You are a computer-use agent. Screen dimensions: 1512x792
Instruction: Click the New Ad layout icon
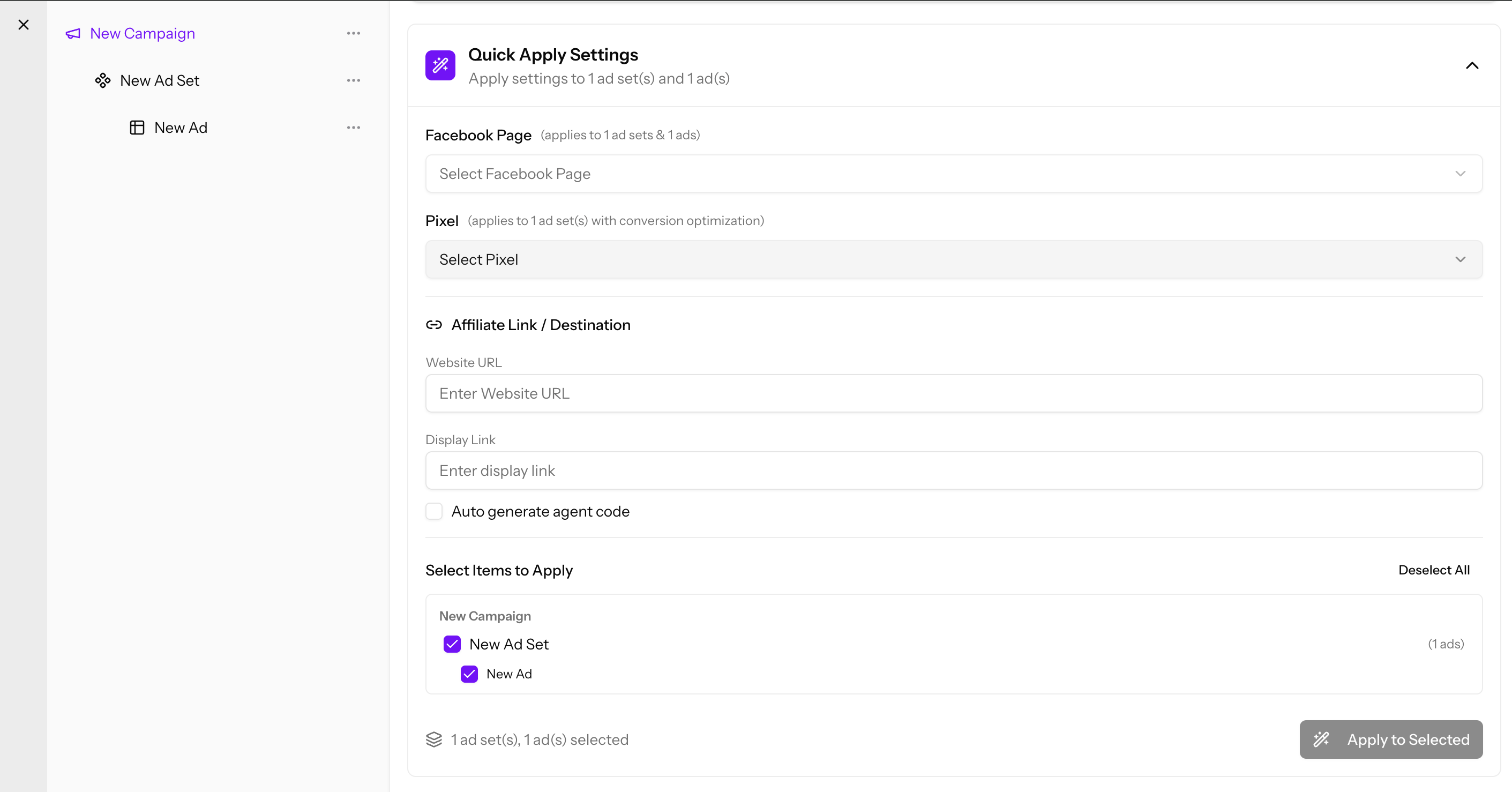click(137, 128)
